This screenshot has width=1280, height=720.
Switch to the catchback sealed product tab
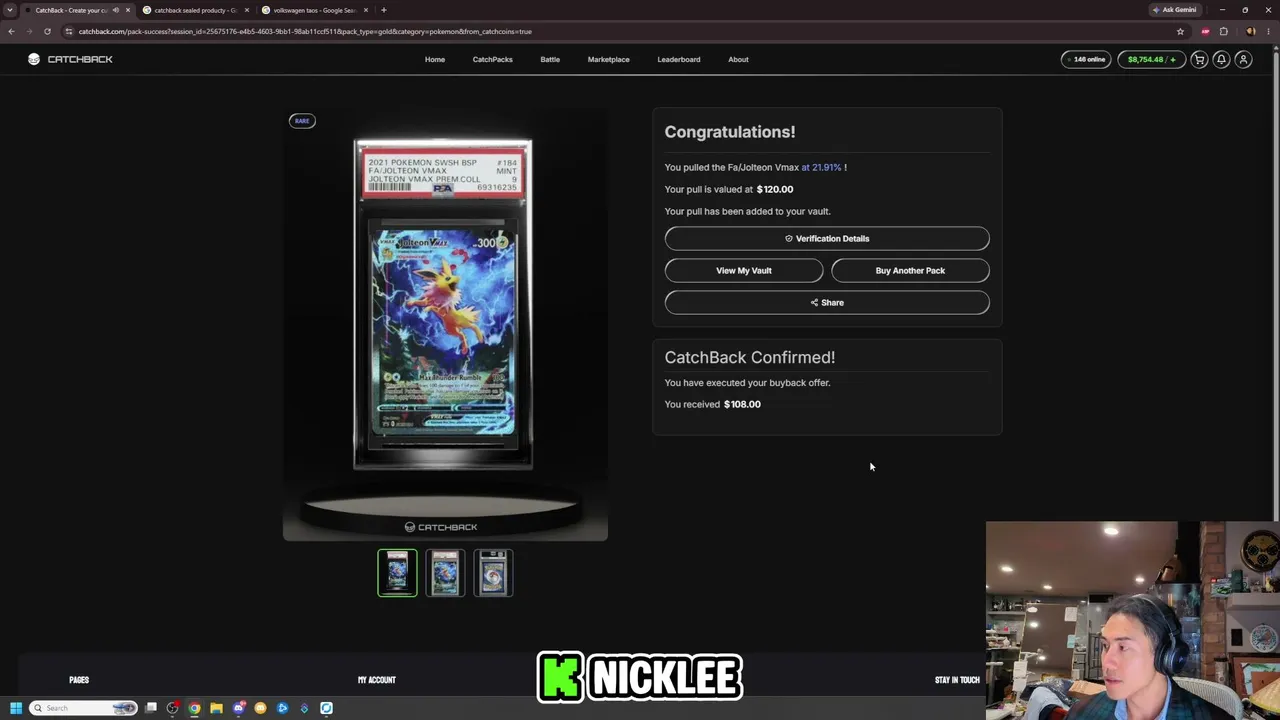[195, 10]
